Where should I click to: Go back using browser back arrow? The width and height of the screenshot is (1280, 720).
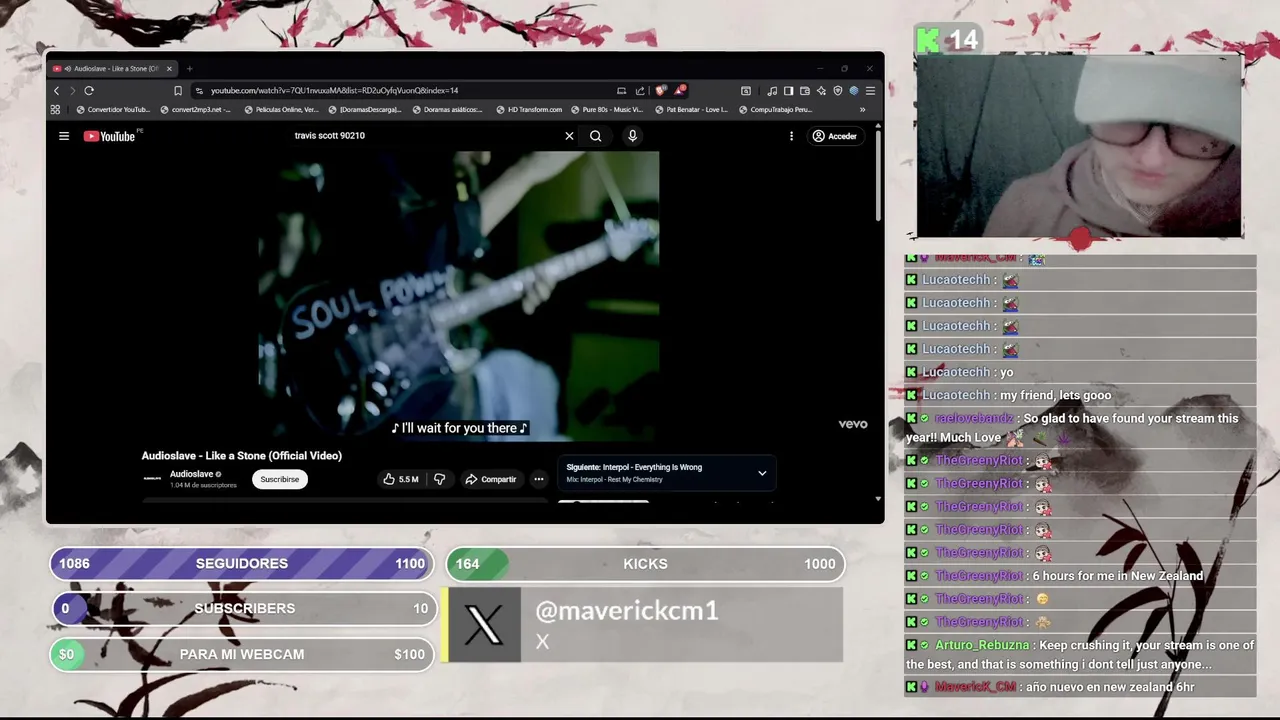coord(56,90)
